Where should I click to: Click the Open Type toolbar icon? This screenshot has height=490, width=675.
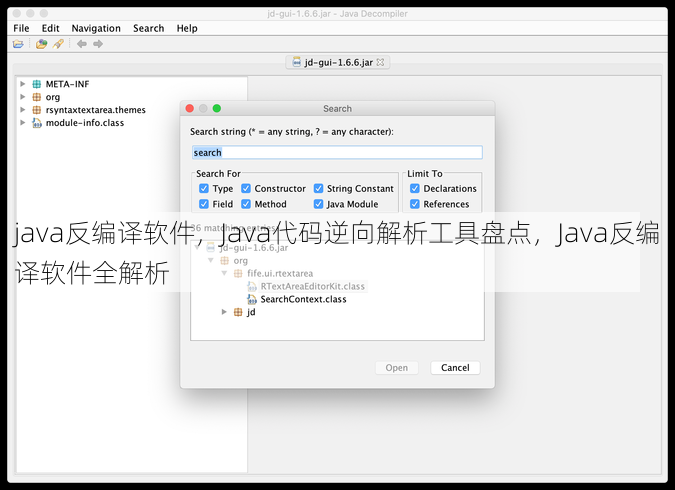(x=41, y=44)
